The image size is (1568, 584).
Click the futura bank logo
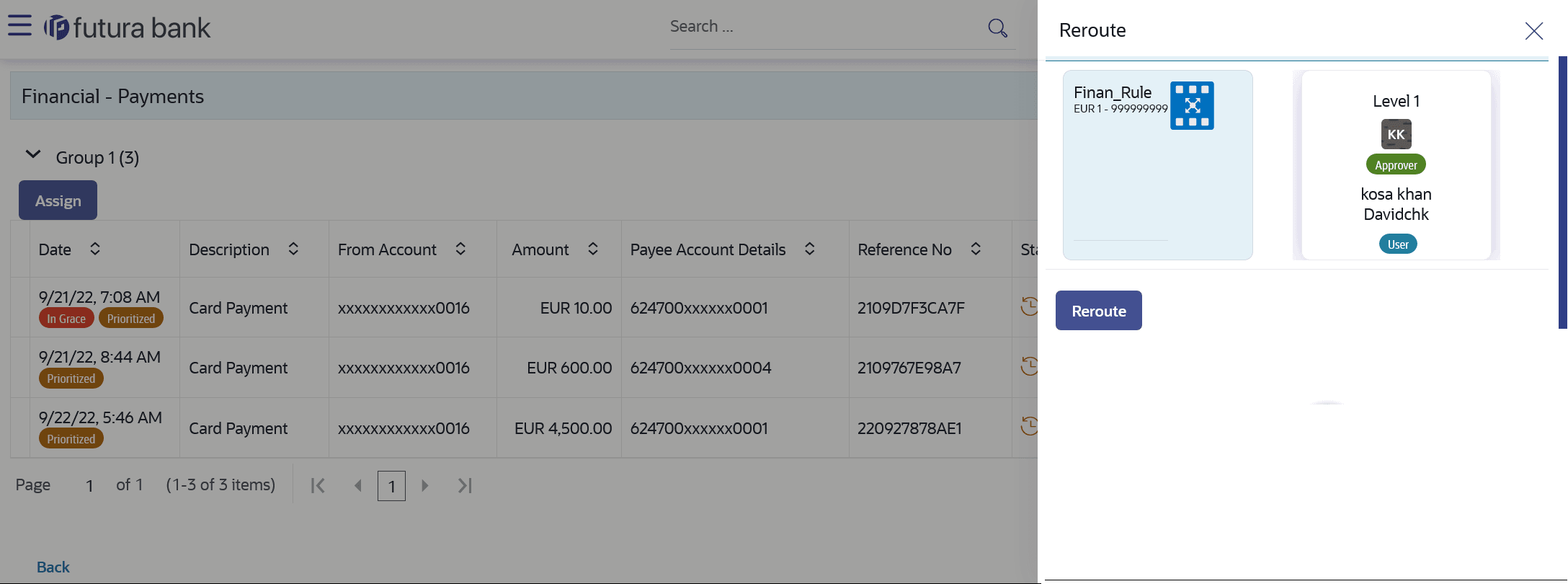(127, 28)
